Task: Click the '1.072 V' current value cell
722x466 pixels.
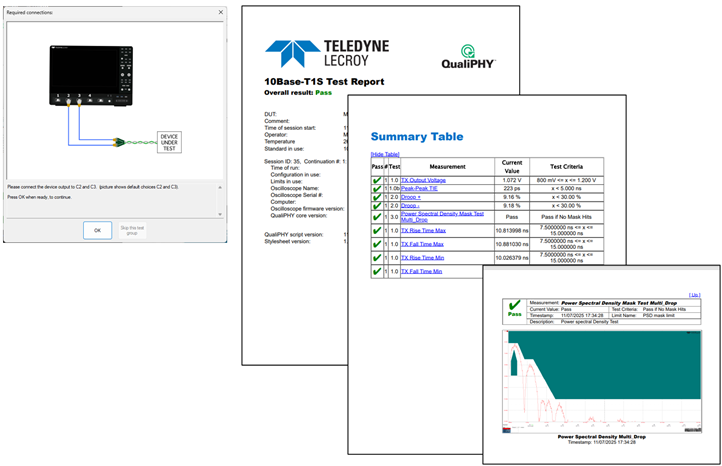Action: click(x=512, y=180)
